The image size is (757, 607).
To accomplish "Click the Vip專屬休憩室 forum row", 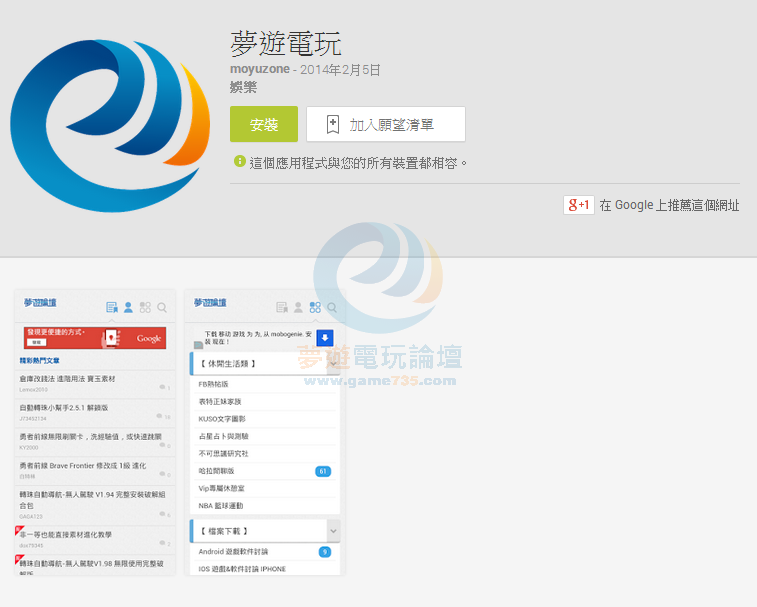I will pyautogui.click(x=265, y=488).
